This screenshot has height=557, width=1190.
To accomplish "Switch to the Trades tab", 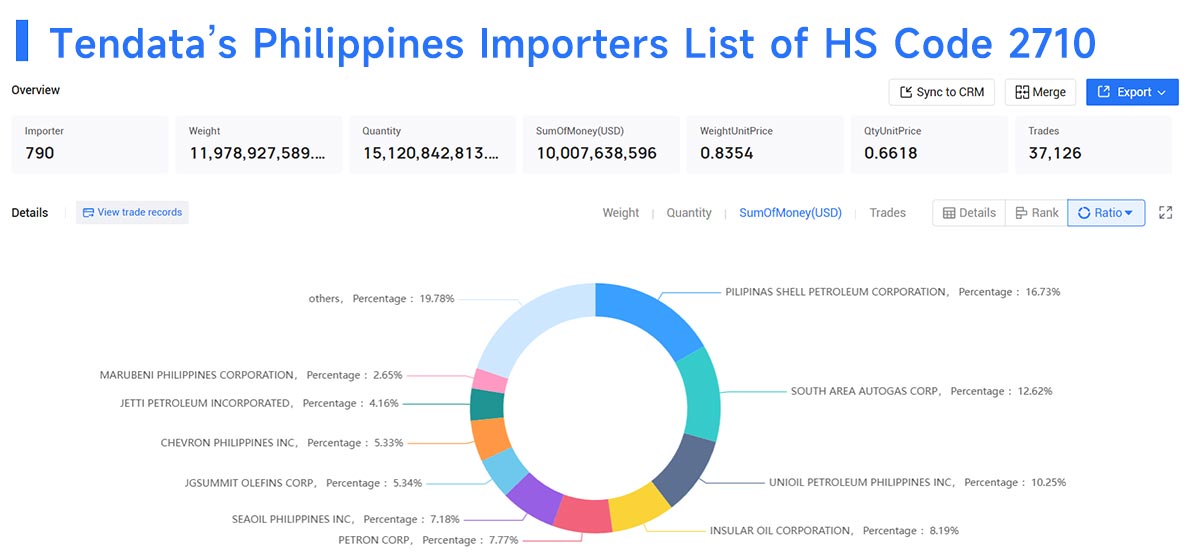I will pyautogui.click(x=888, y=213).
